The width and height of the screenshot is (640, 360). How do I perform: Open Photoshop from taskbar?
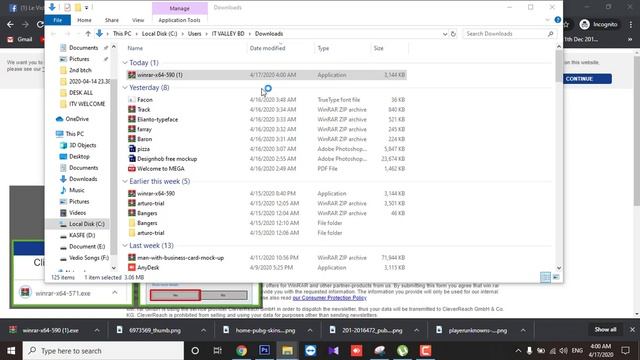point(264,351)
